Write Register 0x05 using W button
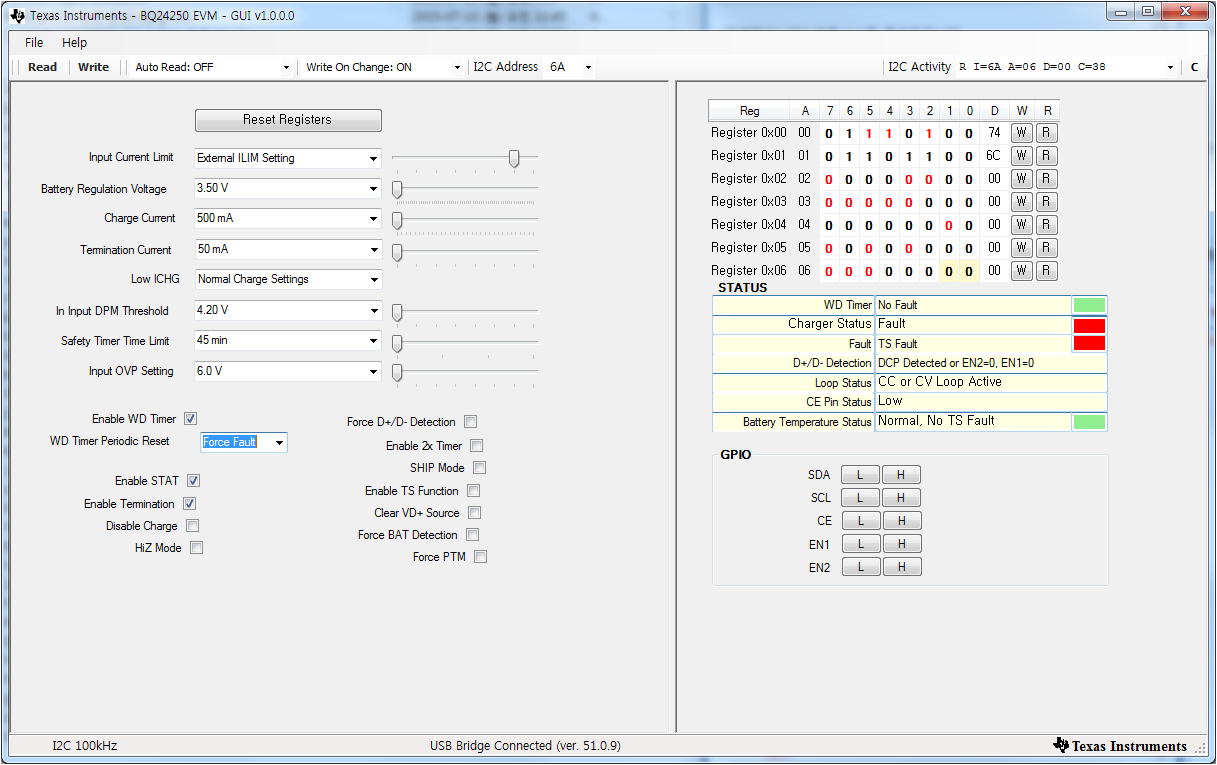Image resolution: width=1217 pixels, height=765 pixels. tap(1021, 248)
